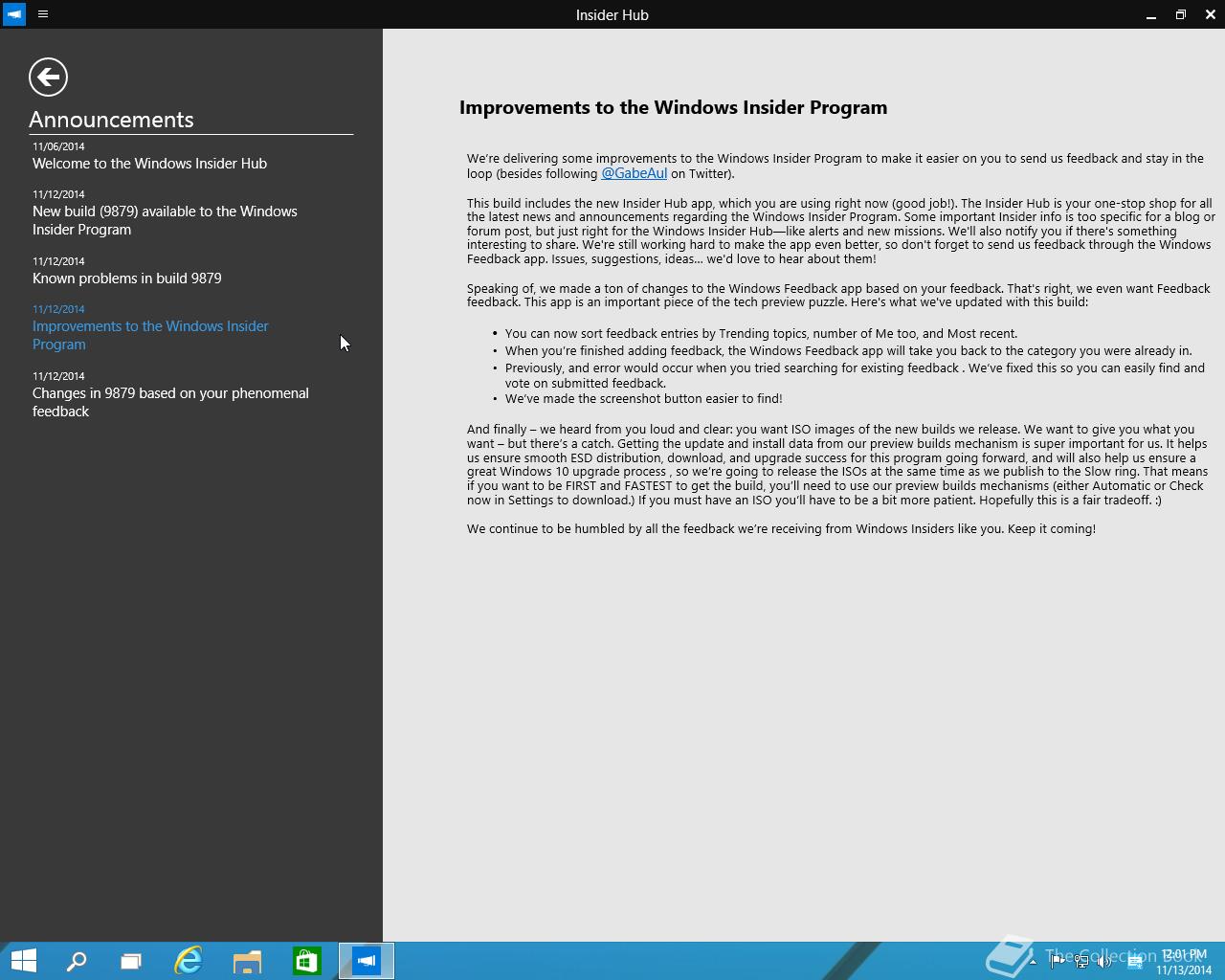The width and height of the screenshot is (1225, 980).
Task: Open 'Known problems in build 9879' announcement
Action: (x=127, y=278)
